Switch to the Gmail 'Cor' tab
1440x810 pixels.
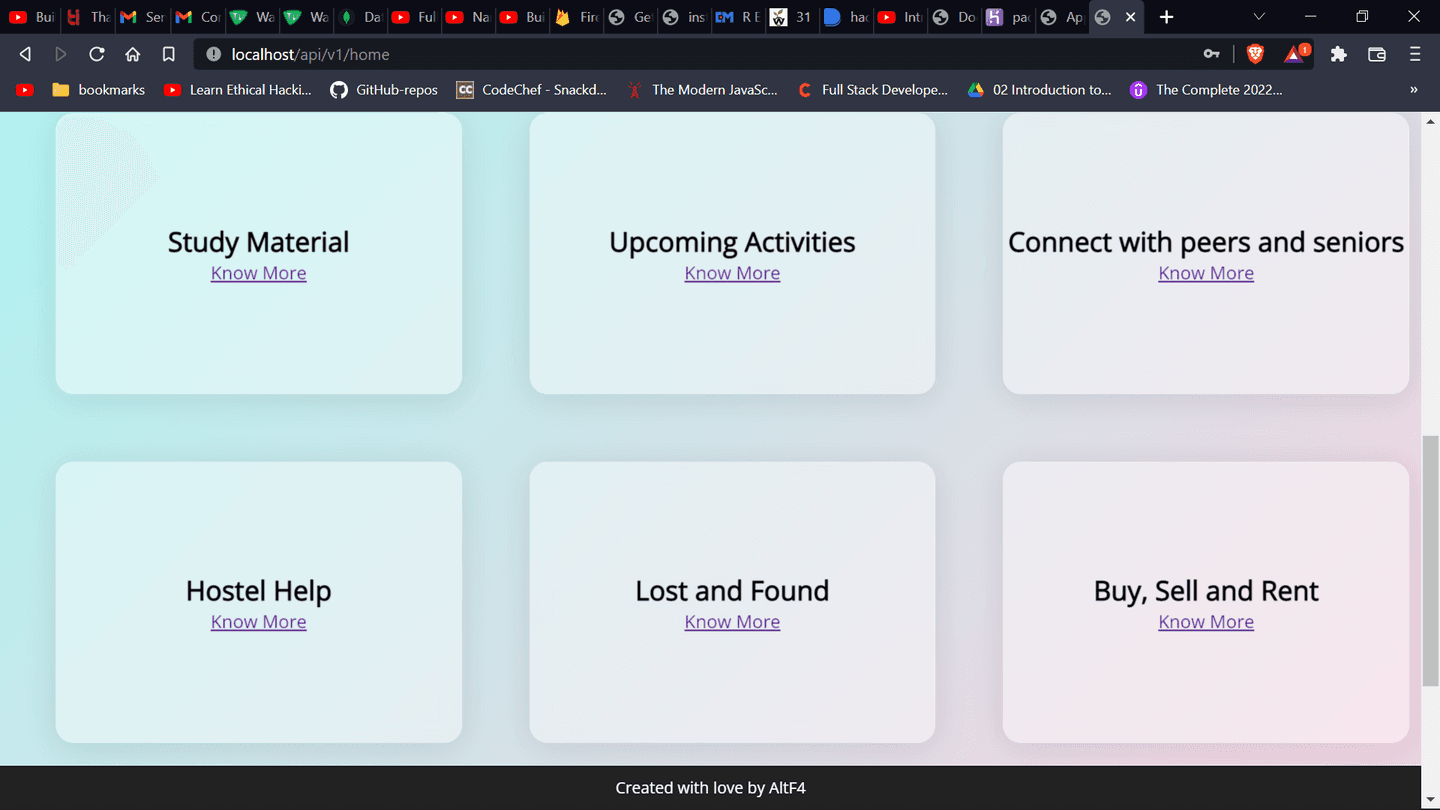197,17
